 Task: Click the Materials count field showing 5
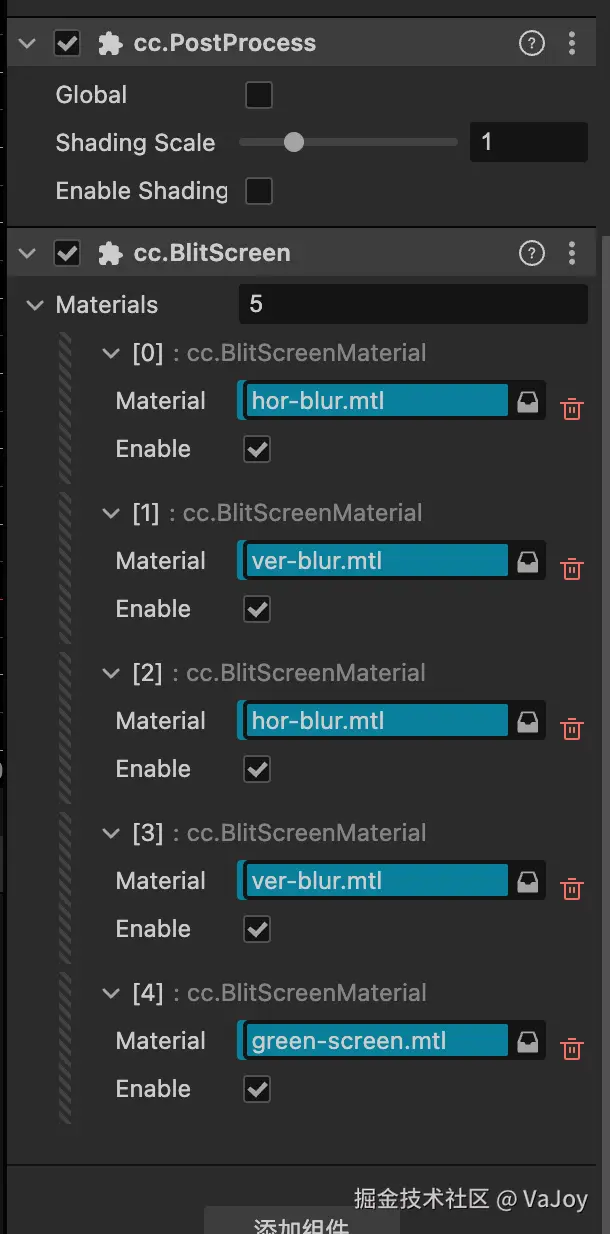pyautogui.click(x=413, y=304)
